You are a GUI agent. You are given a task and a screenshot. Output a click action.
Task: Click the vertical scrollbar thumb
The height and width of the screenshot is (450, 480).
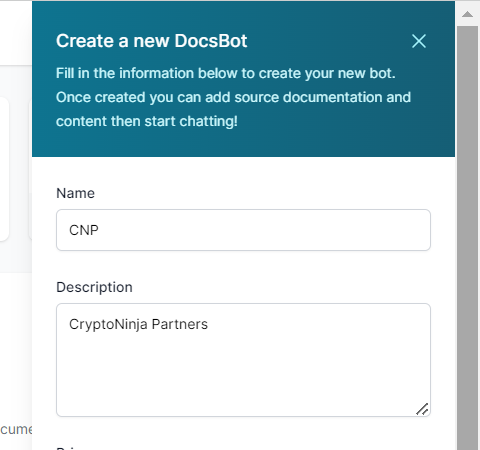click(467, 238)
